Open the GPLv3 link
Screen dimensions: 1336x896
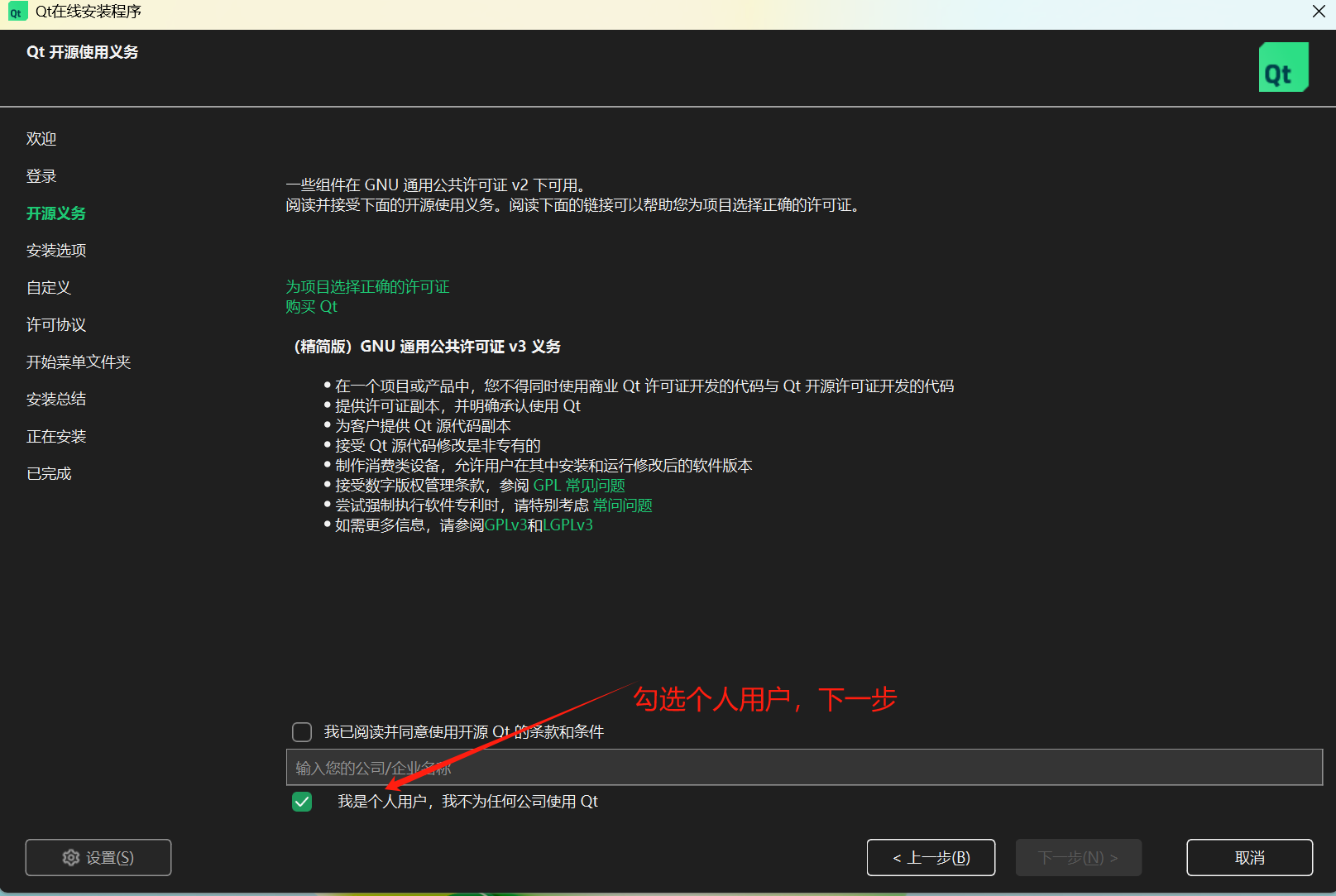506,525
